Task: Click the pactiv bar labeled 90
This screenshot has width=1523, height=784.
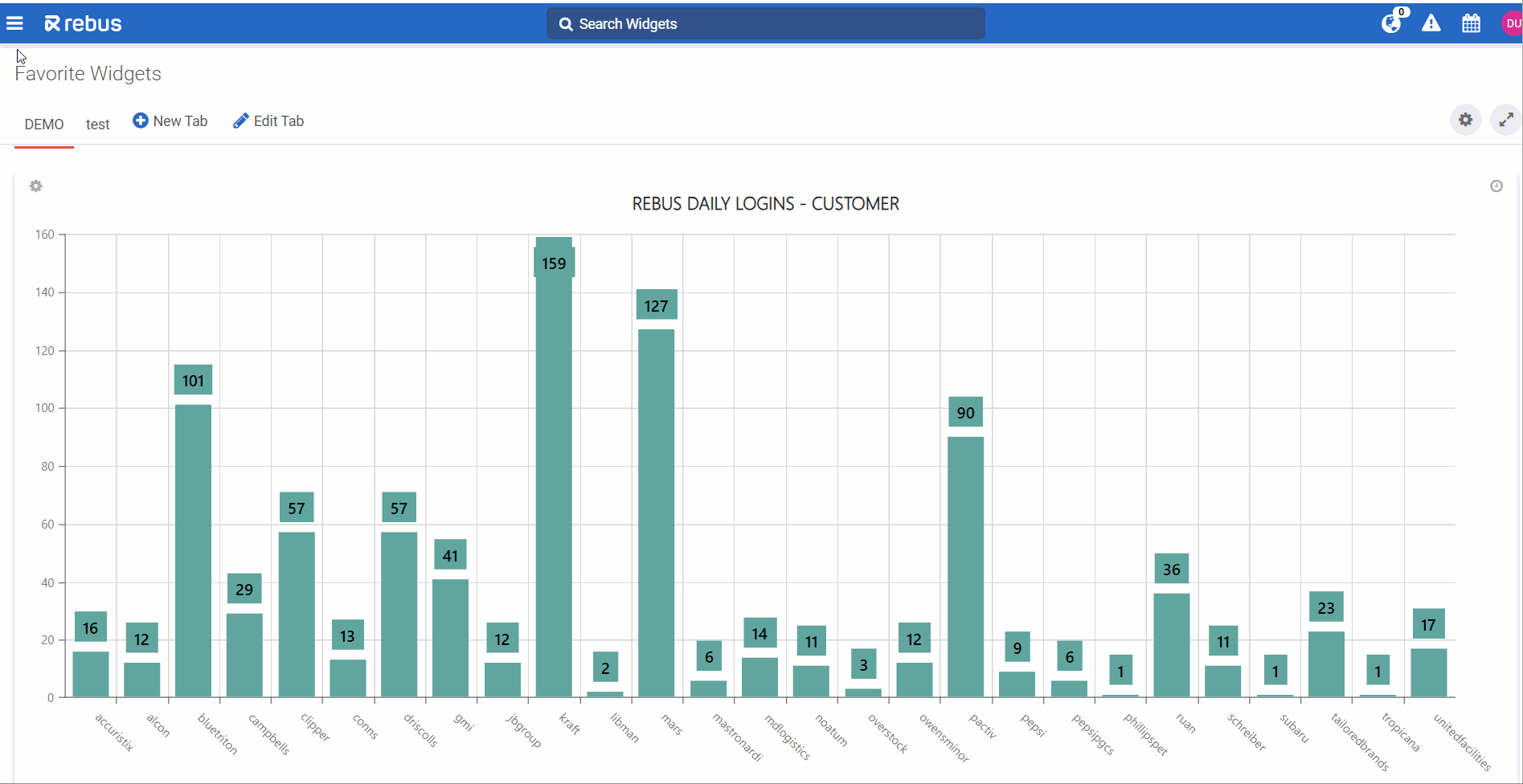Action: 965,566
